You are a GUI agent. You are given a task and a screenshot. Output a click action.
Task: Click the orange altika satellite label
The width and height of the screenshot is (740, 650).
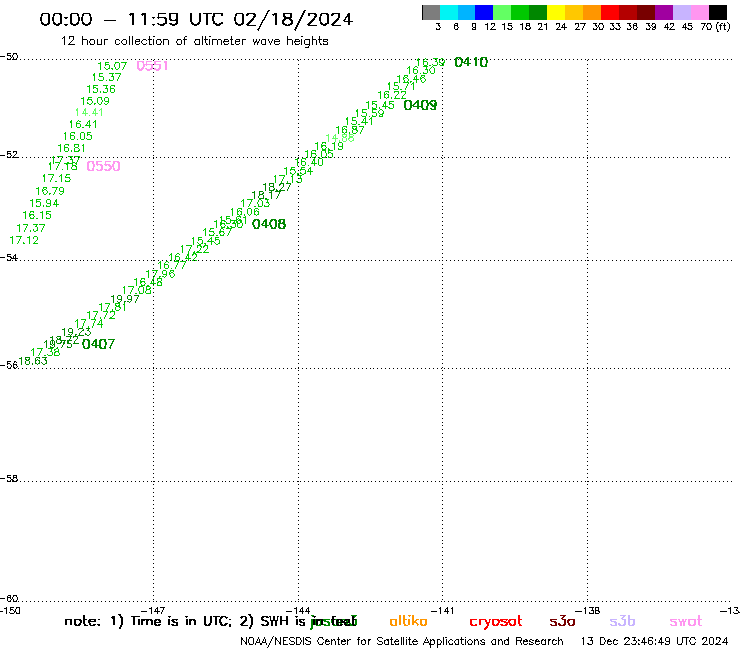[x=408, y=621]
